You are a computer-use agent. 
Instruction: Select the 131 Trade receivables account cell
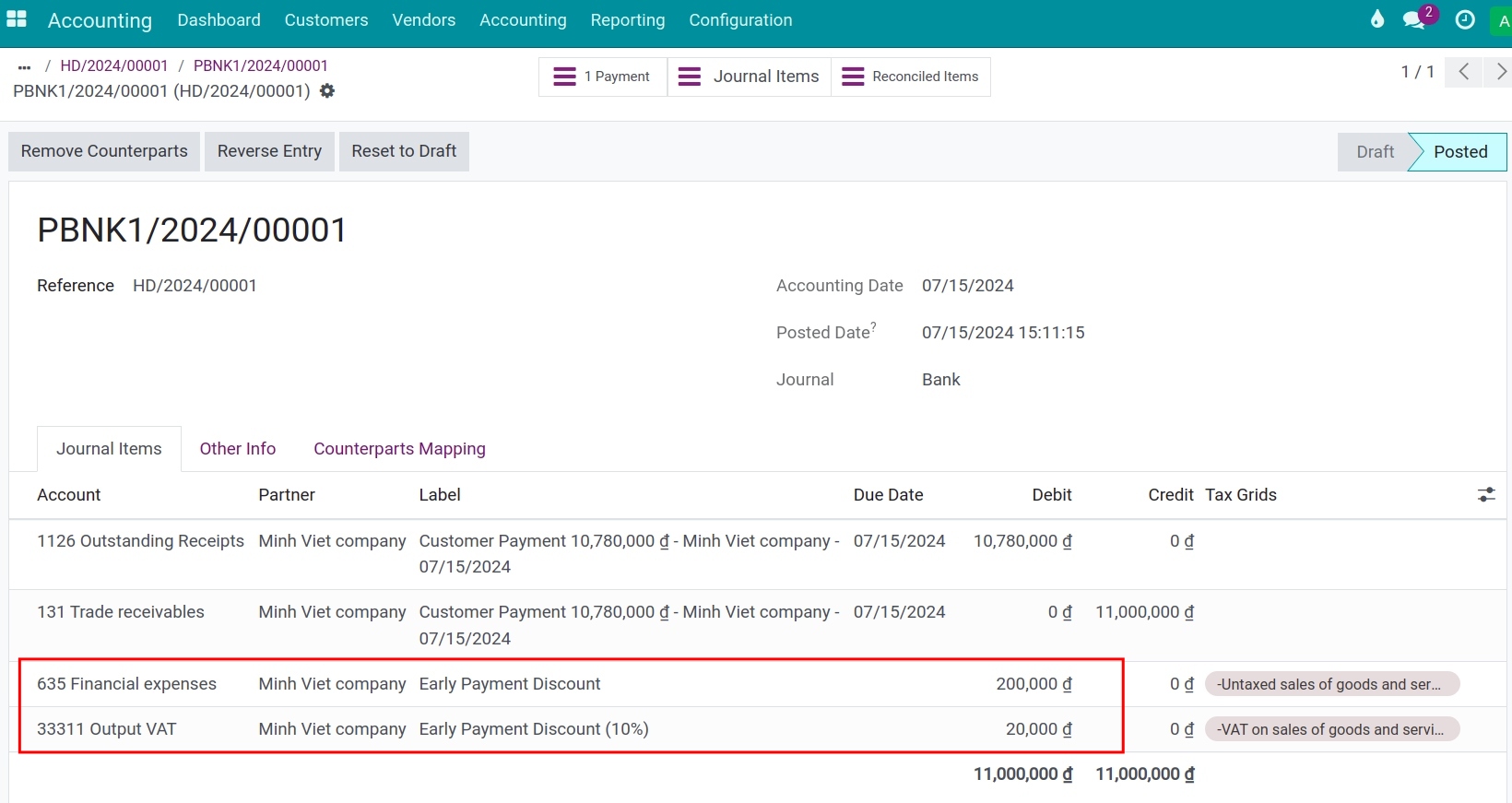[121, 612]
